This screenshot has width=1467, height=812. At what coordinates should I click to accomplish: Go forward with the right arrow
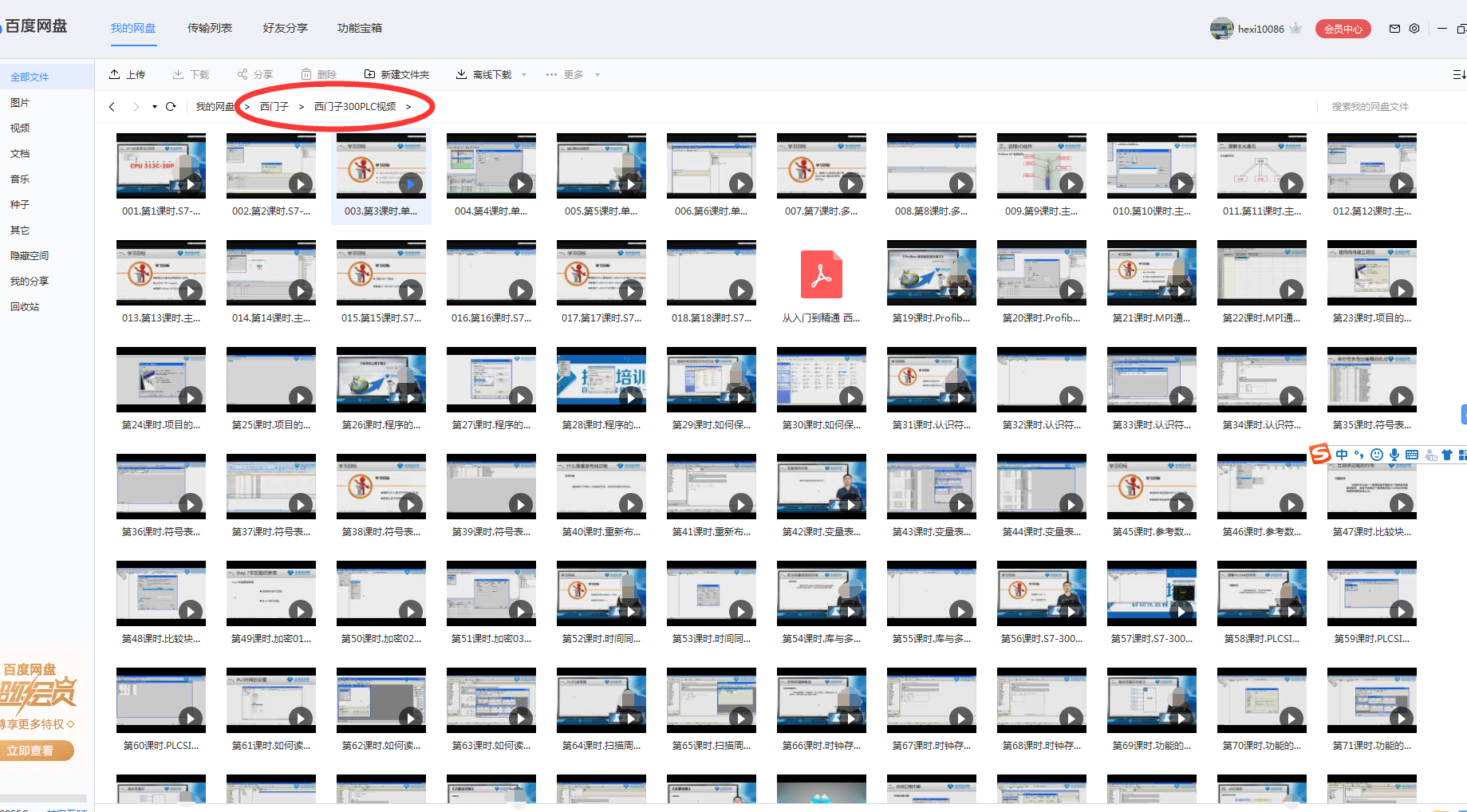tap(136, 107)
